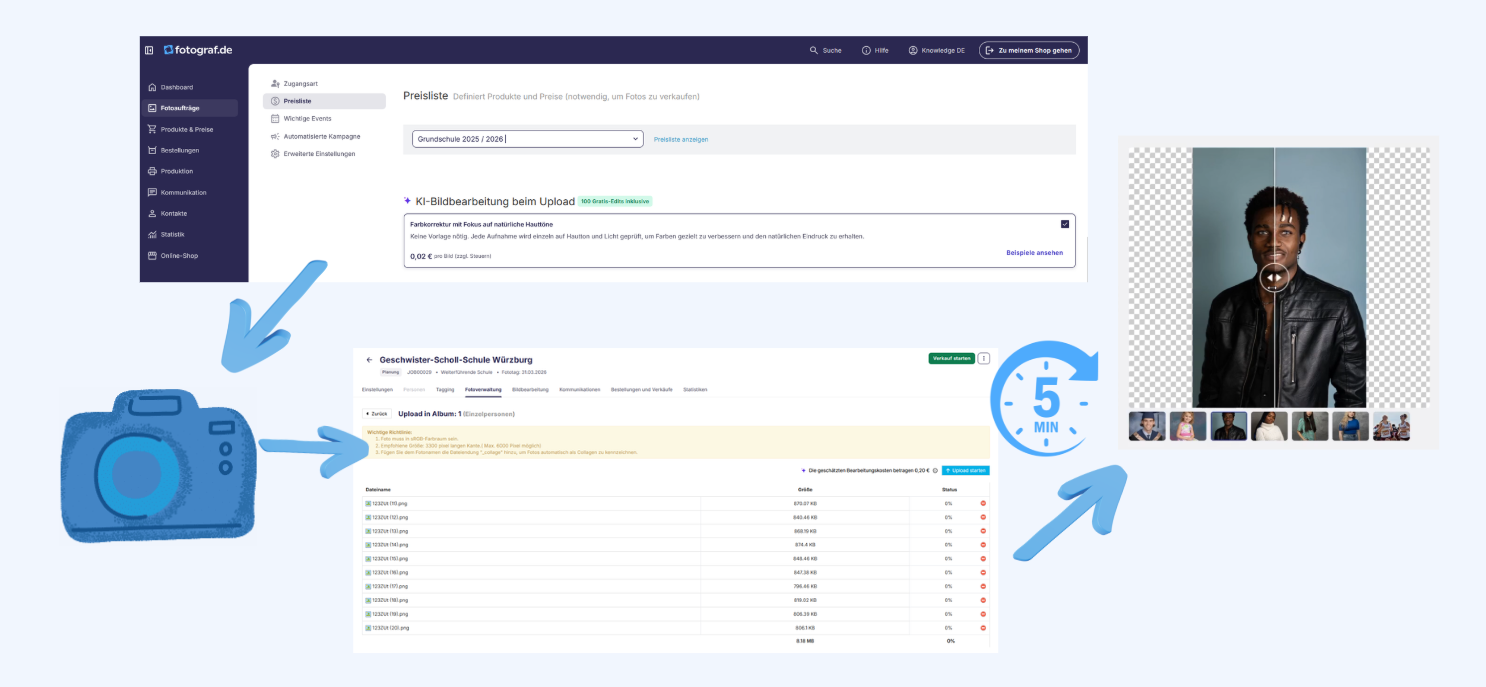Image resolution: width=1486 pixels, height=687 pixels.
Task: Select the woman in green top thumbnail
Action: (1310, 426)
